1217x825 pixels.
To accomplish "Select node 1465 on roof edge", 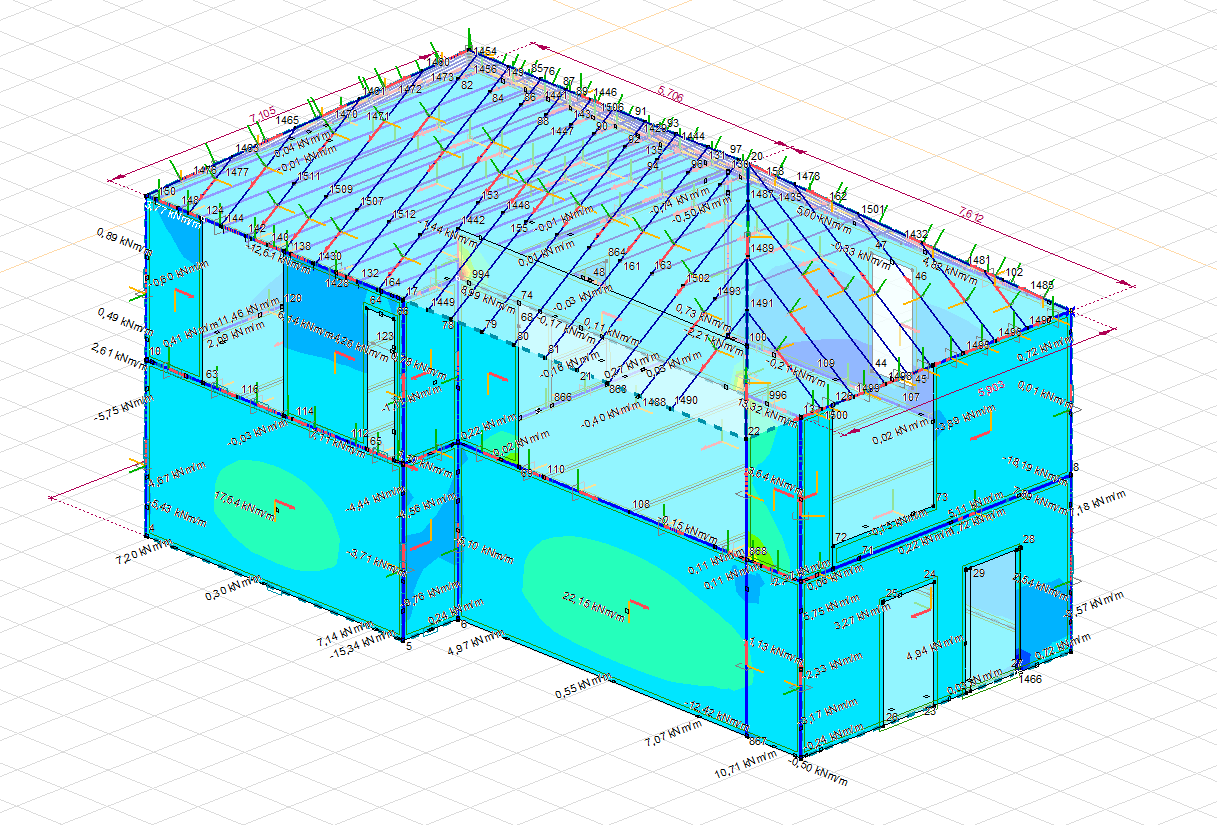I will click(287, 120).
